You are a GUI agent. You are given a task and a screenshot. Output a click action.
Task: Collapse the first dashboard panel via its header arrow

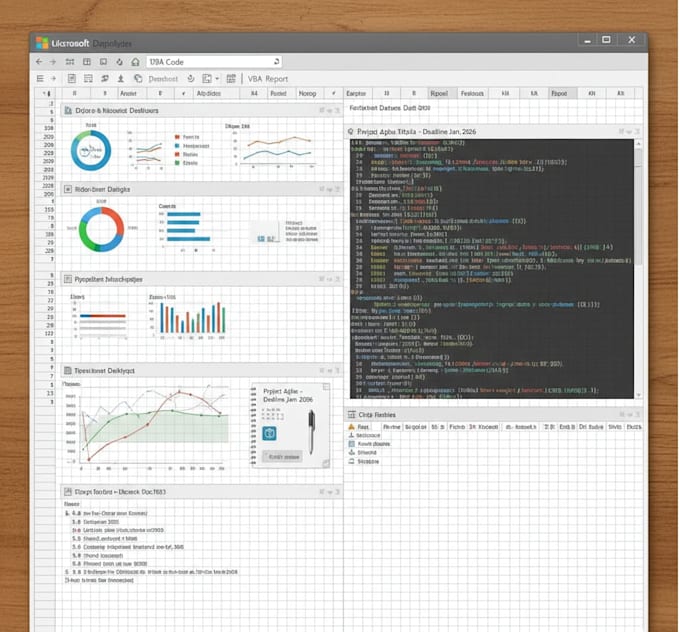pos(330,111)
